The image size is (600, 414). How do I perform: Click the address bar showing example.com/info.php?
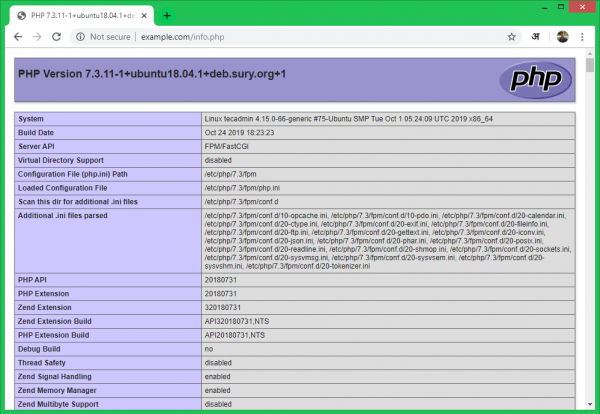point(300,36)
